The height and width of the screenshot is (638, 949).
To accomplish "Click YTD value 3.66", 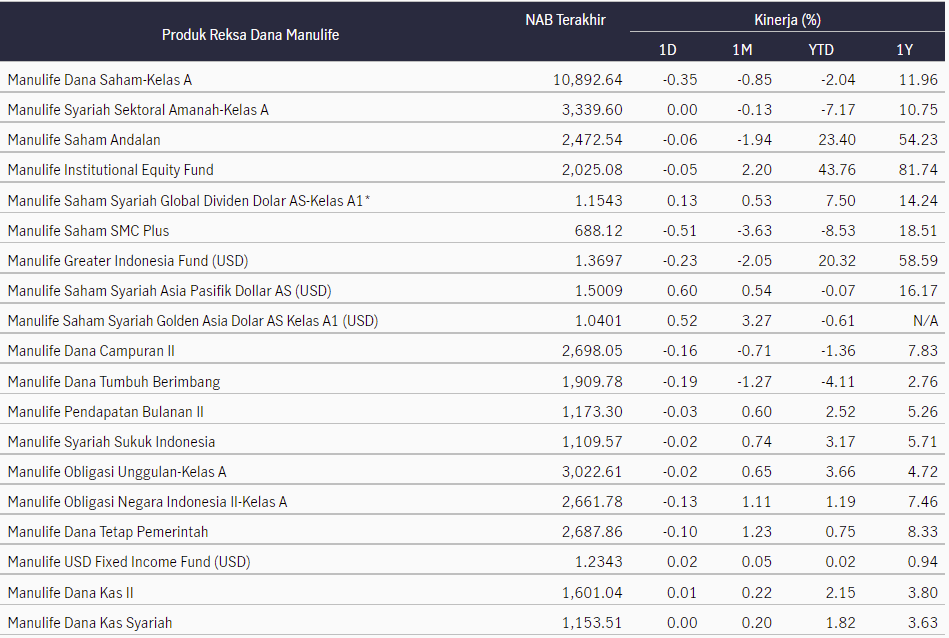I will point(841,472).
